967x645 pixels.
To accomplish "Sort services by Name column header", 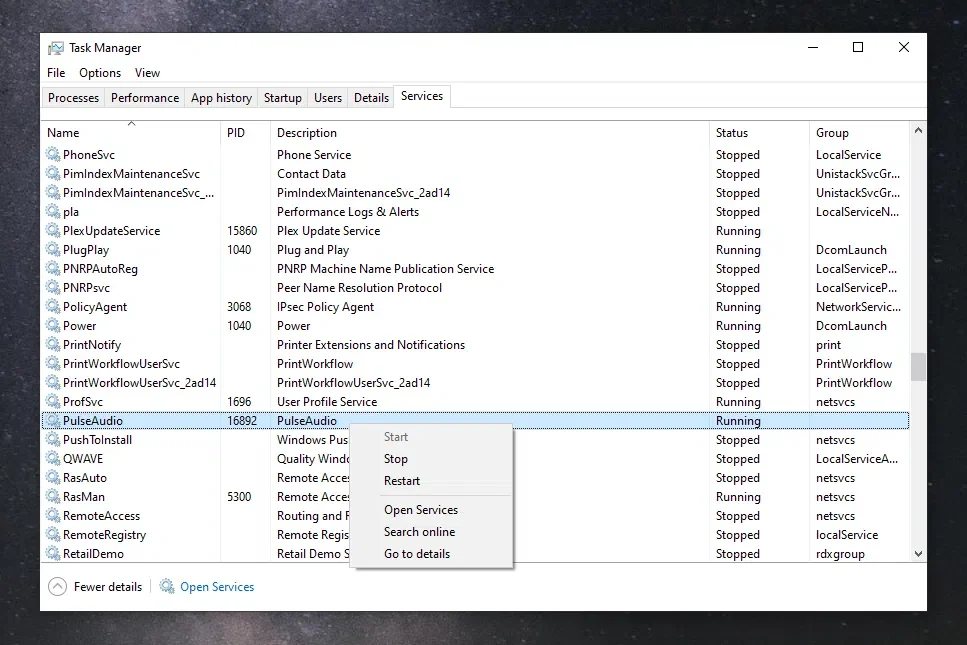I will (63, 133).
